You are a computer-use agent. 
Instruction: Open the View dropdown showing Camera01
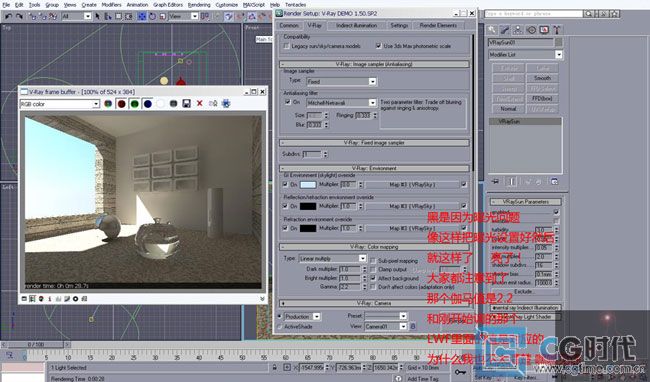pos(386,326)
